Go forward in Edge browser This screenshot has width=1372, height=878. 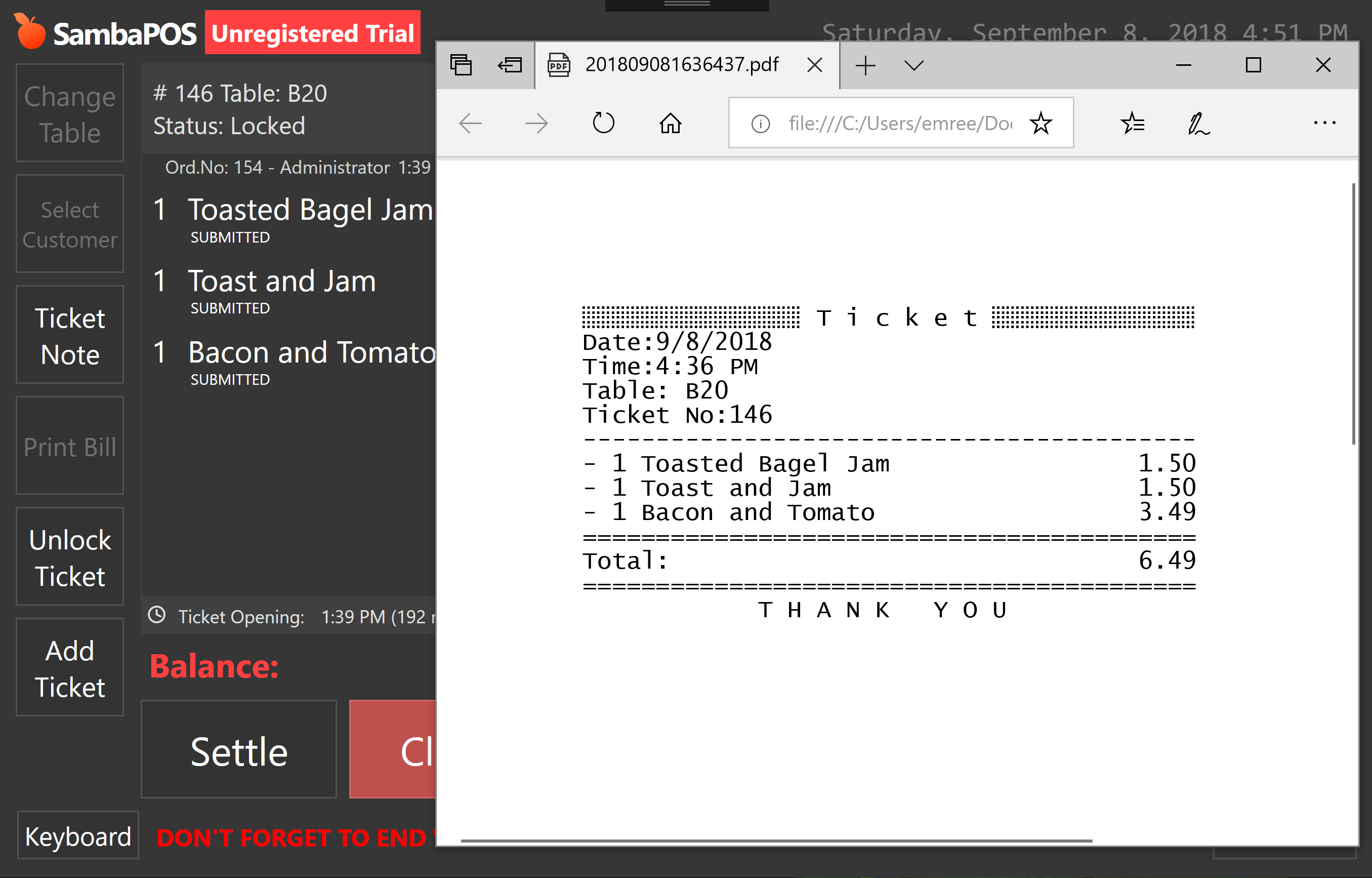coord(536,123)
